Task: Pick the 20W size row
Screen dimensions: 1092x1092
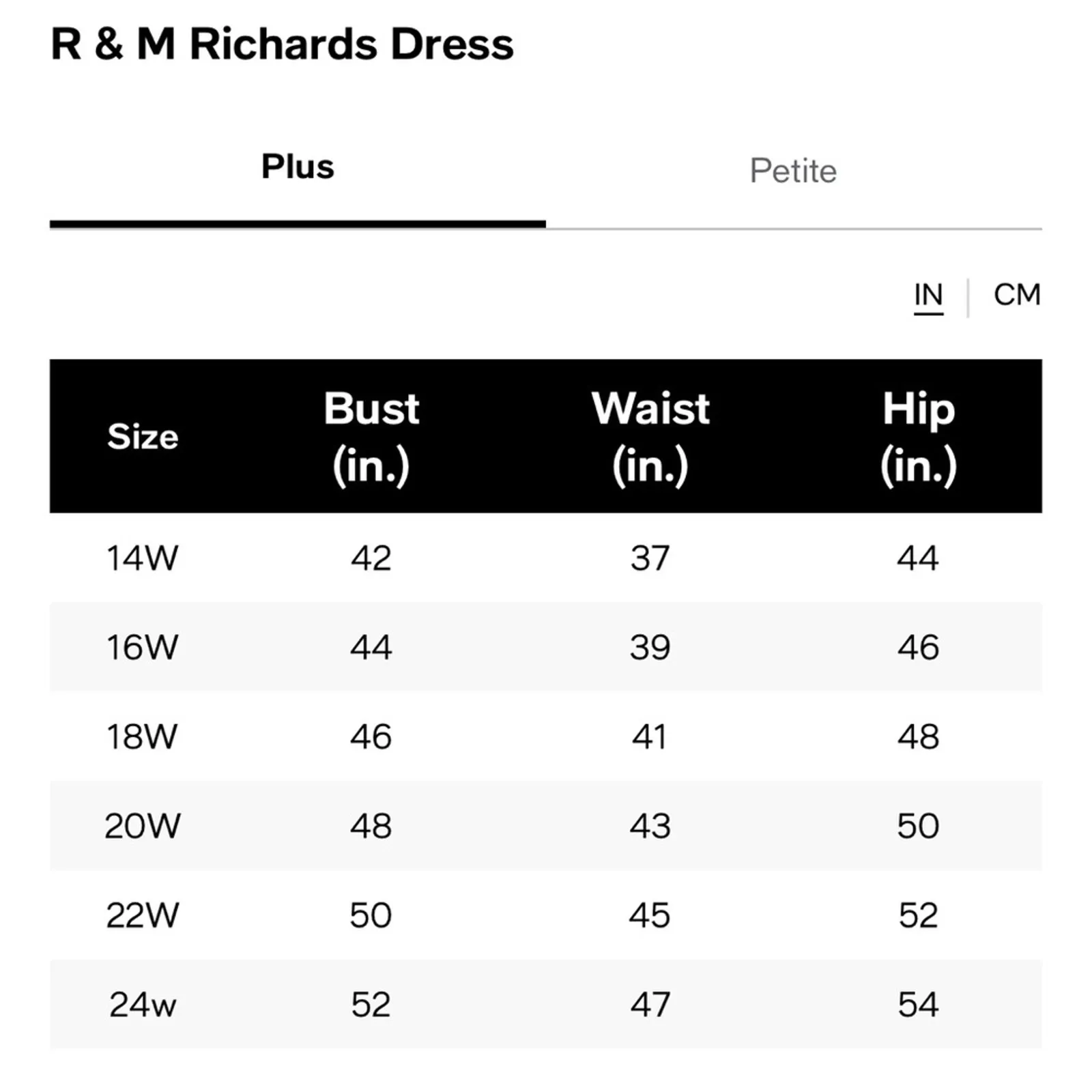Action: pyautogui.click(x=141, y=826)
